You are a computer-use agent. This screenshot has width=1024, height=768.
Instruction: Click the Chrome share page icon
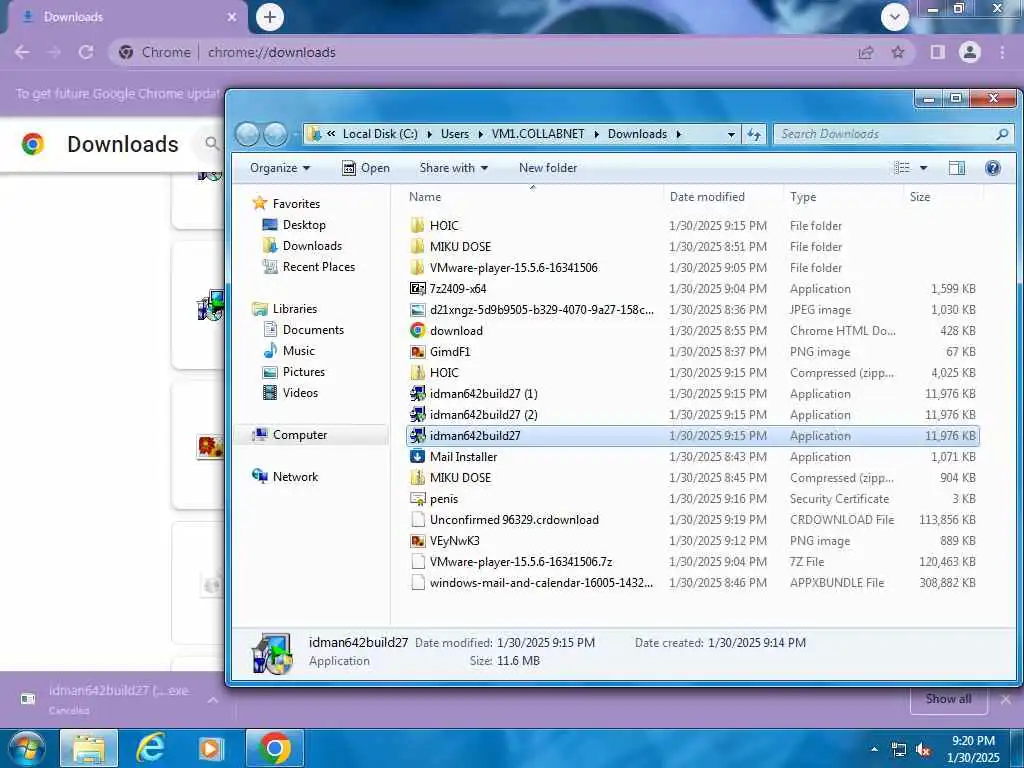[865, 52]
